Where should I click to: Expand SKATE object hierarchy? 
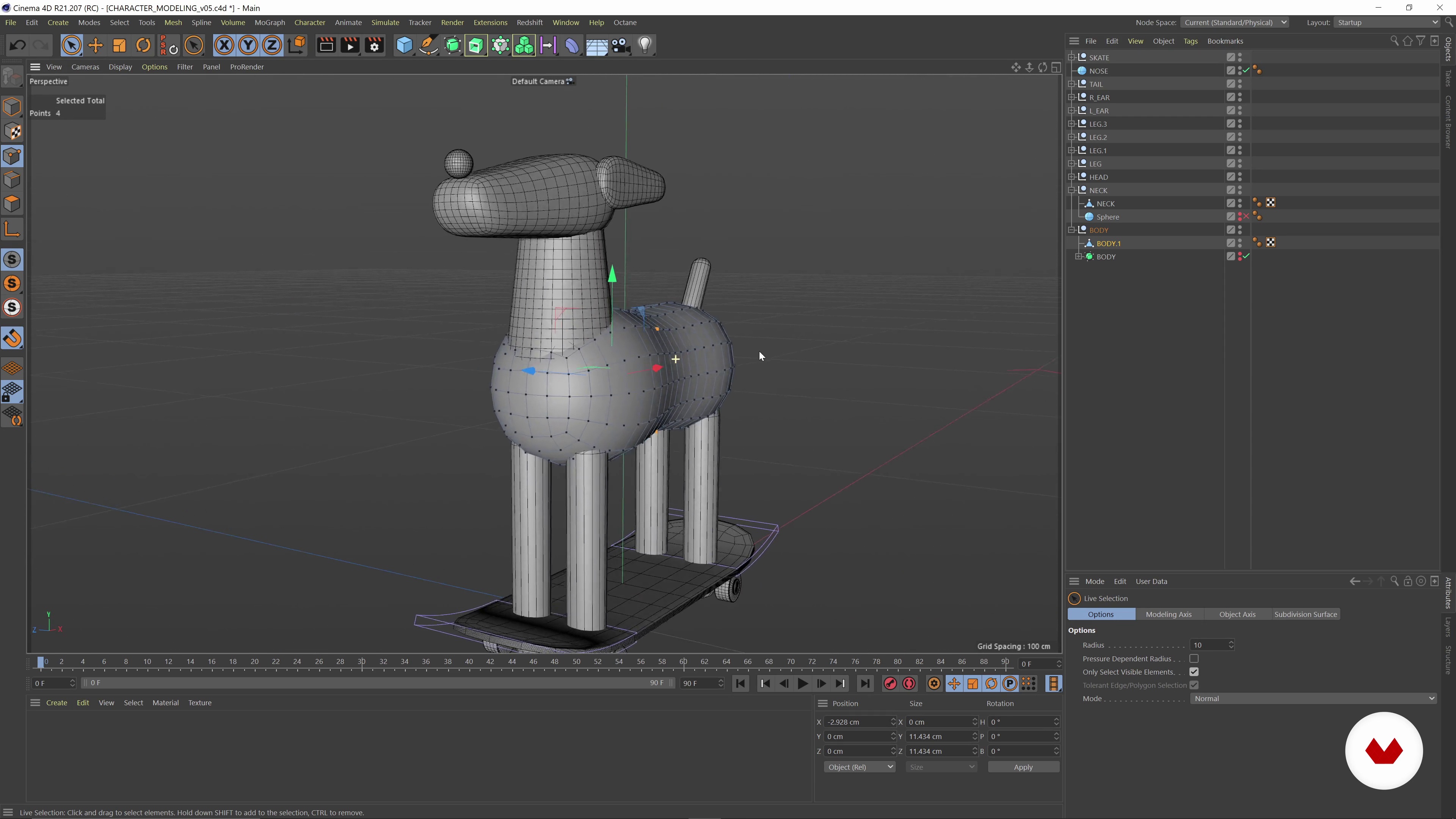[x=1072, y=57]
